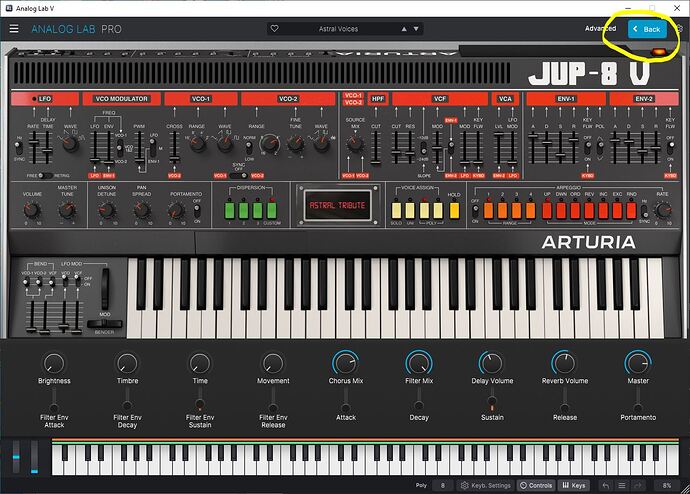Select the first green Dispersion button
Screen dimensions: 690x494
229,210
